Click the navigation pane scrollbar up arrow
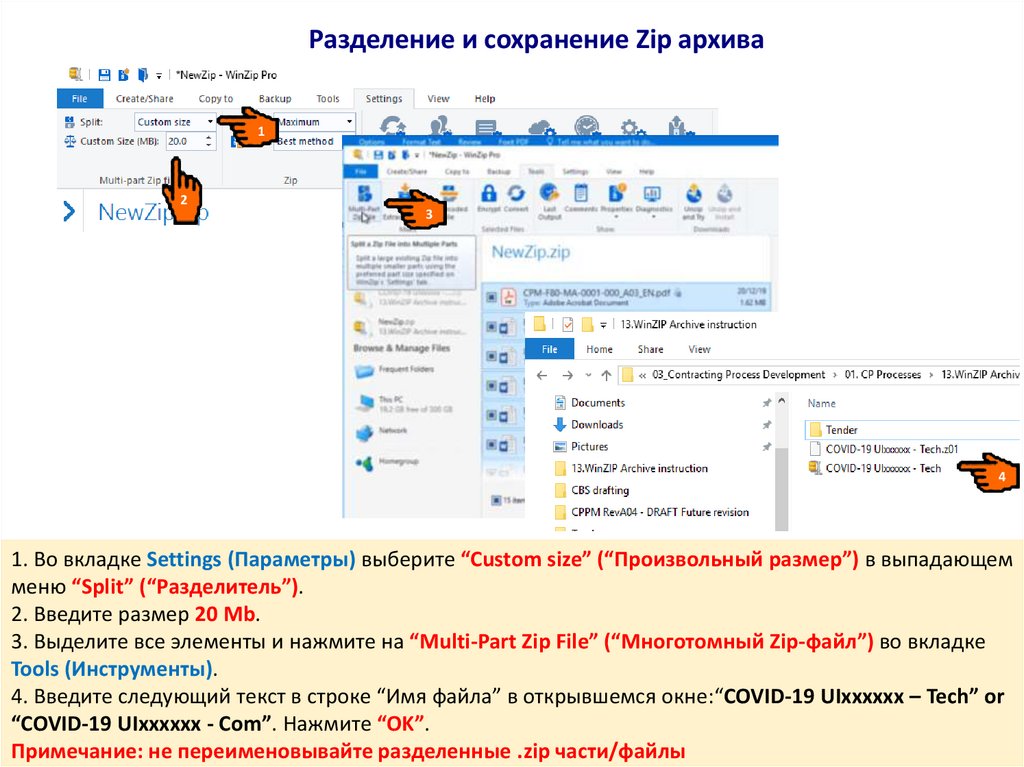1024x767 pixels. [782, 400]
